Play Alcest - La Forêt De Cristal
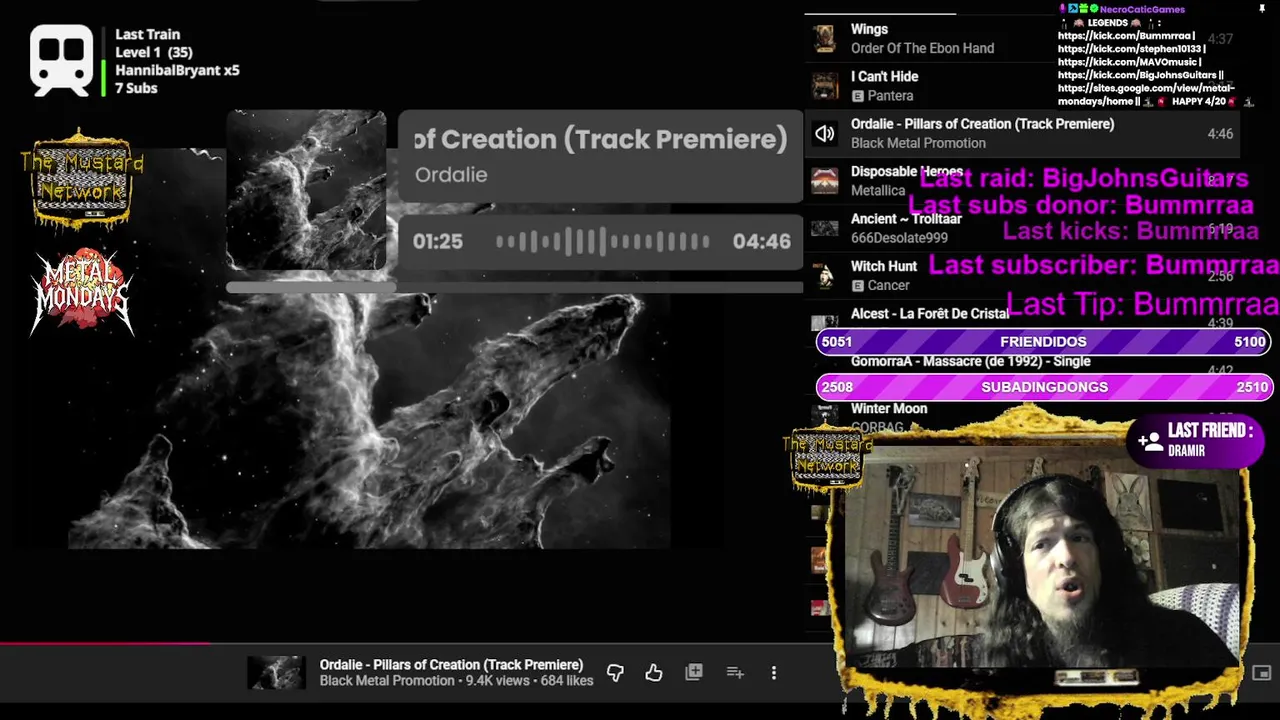This screenshot has height=720, width=1280. pos(930,313)
